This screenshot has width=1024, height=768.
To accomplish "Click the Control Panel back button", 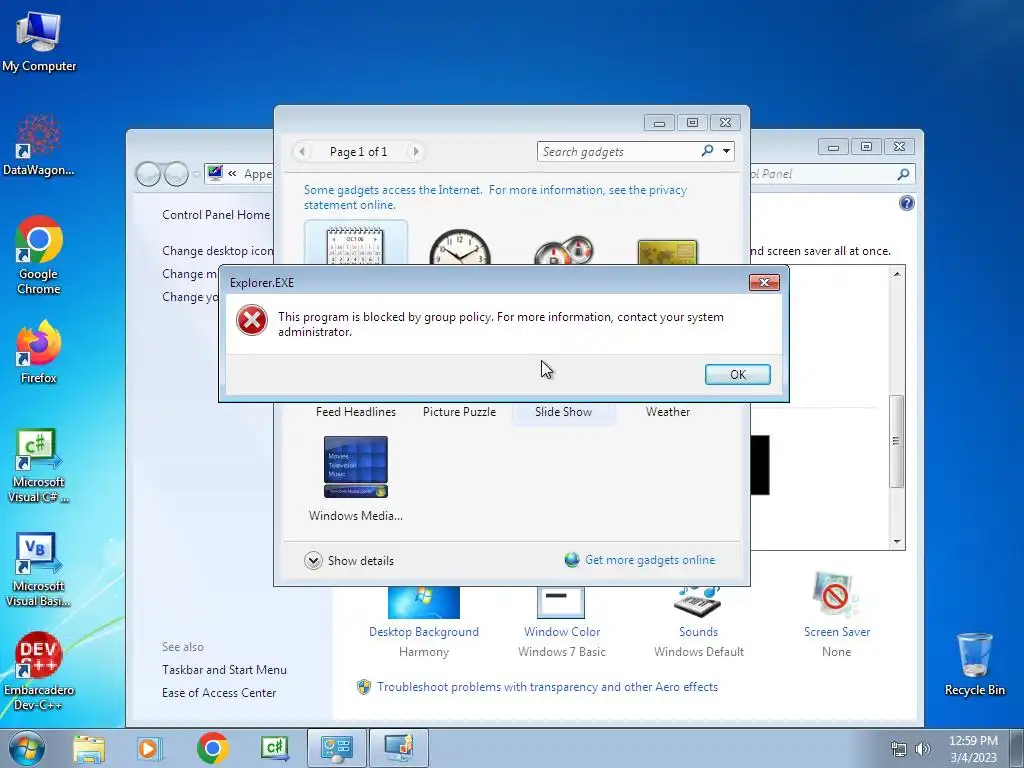I will point(148,174).
